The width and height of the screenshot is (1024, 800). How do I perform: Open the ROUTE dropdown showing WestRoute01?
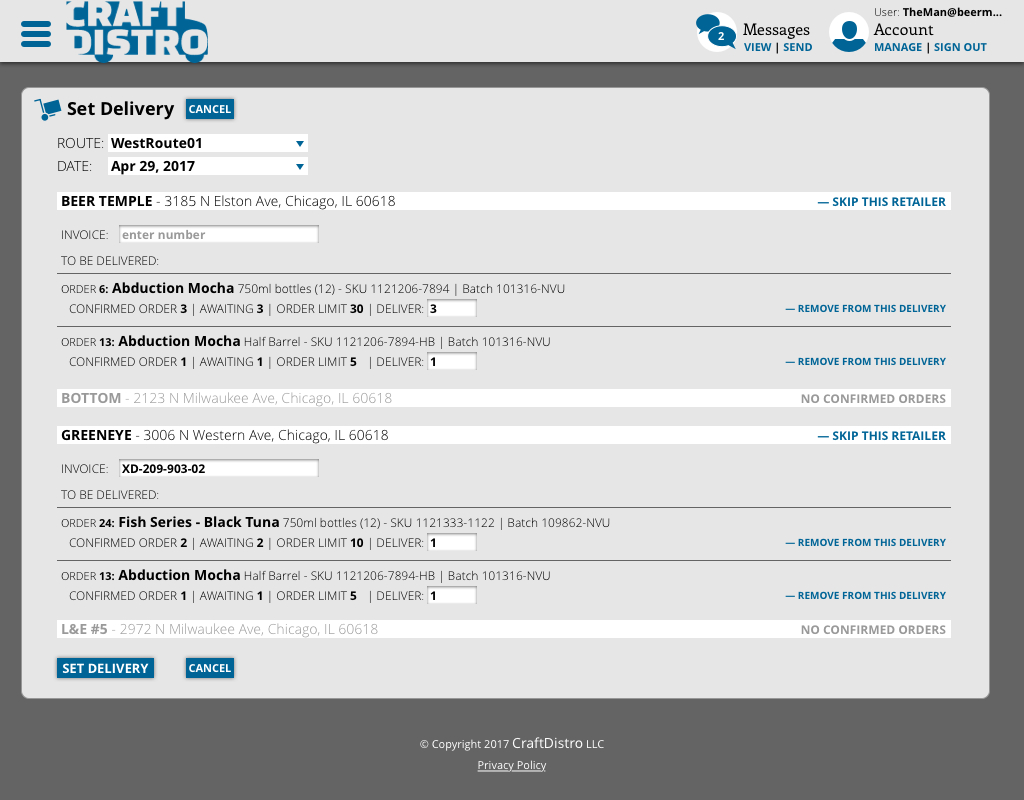(x=207, y=143)
